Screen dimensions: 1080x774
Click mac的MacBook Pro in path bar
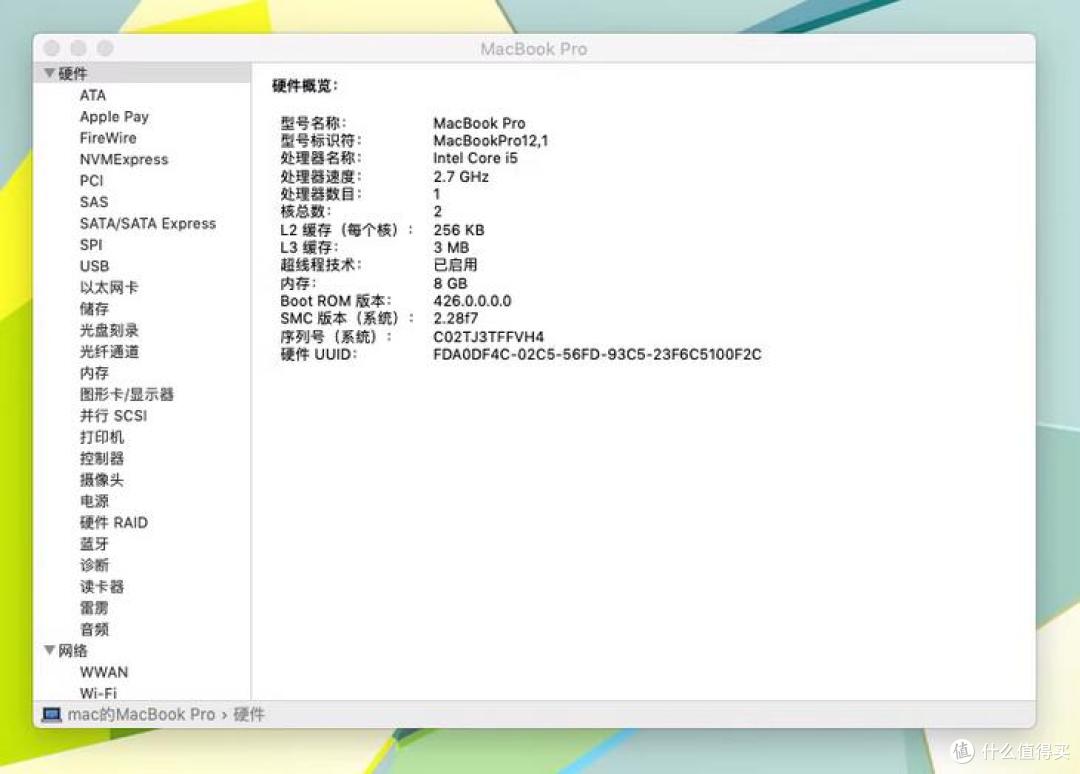click(x=141, y=714)
